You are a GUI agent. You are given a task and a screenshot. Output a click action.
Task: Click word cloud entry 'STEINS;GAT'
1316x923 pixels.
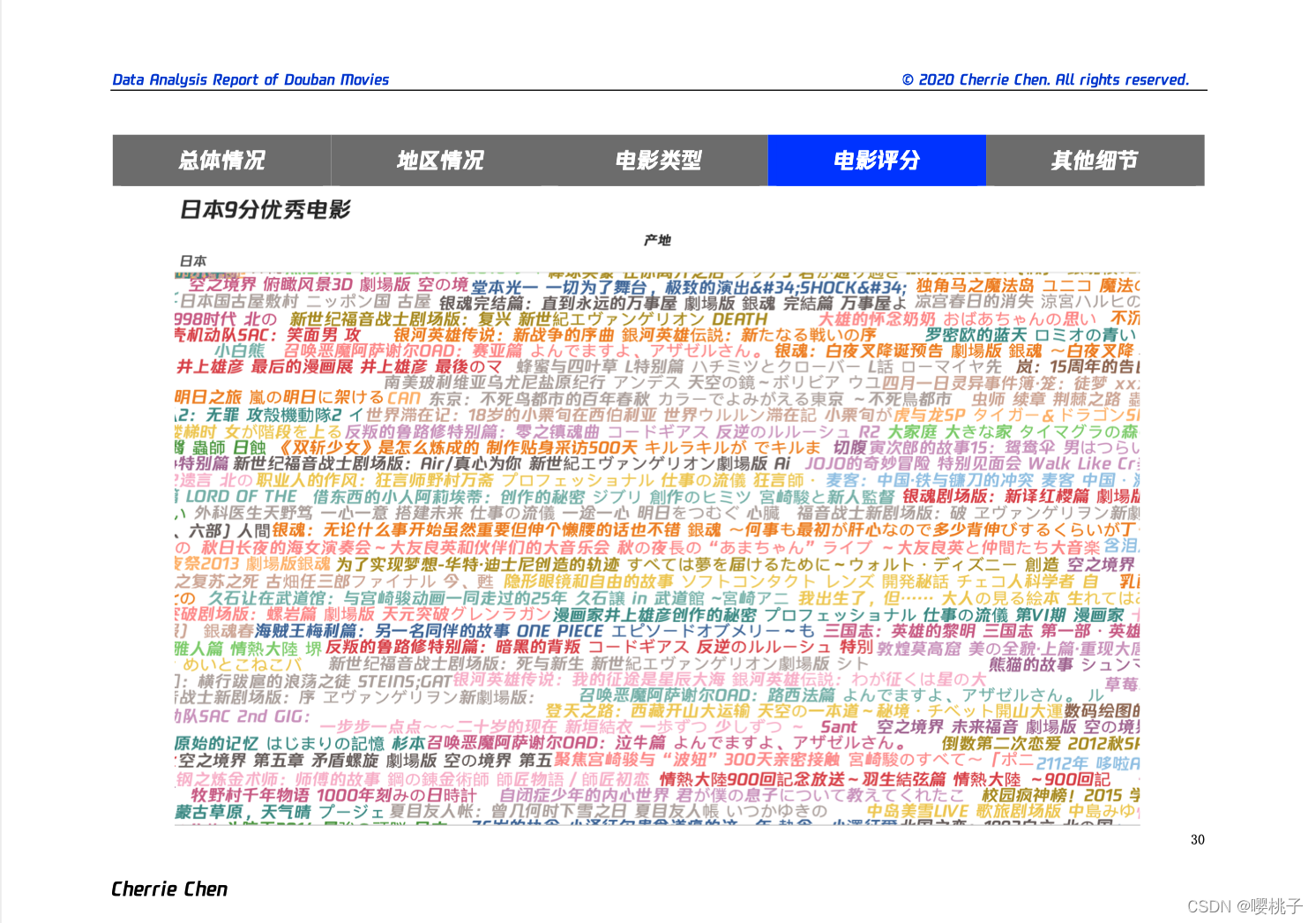pos(404,681)
